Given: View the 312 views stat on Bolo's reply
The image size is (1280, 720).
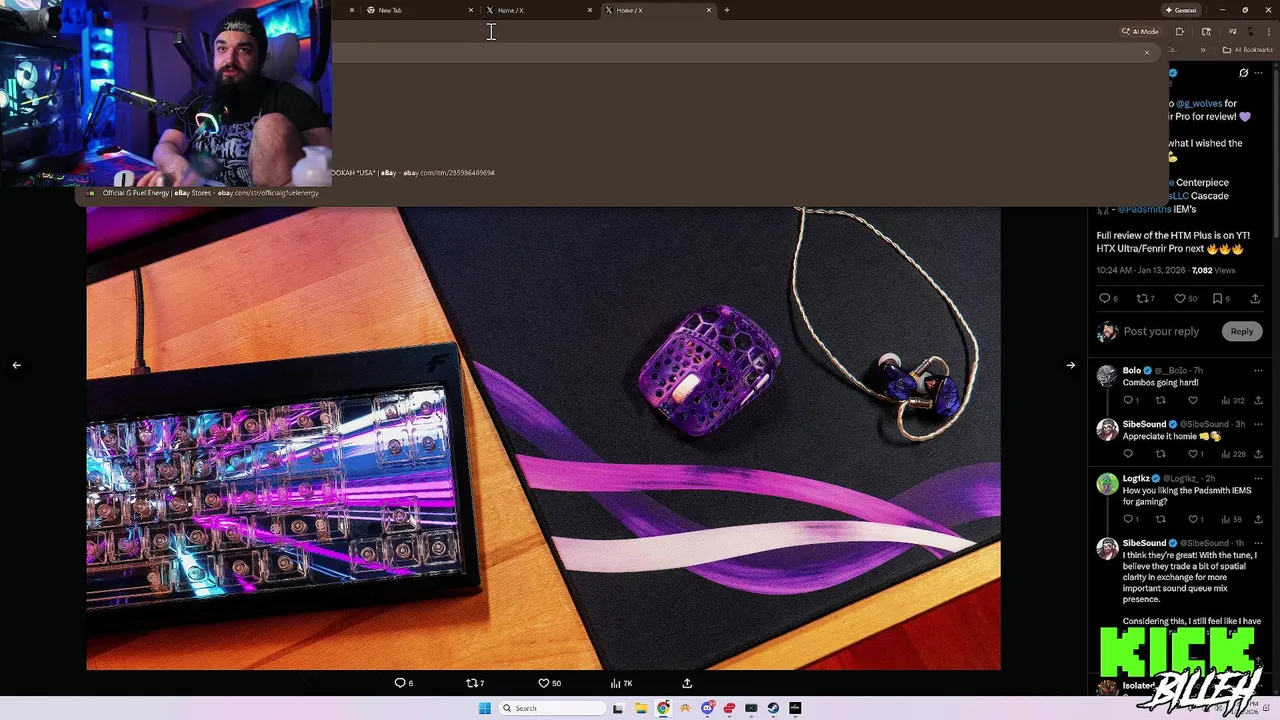Looking at the screenshot, I should click(x=1232, y=400).
